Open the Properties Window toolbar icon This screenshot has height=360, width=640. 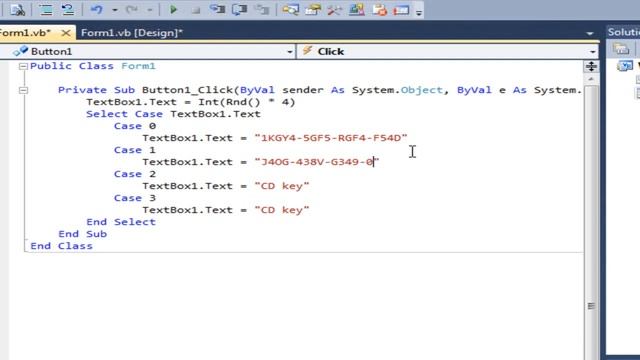(x=313, y=10)
